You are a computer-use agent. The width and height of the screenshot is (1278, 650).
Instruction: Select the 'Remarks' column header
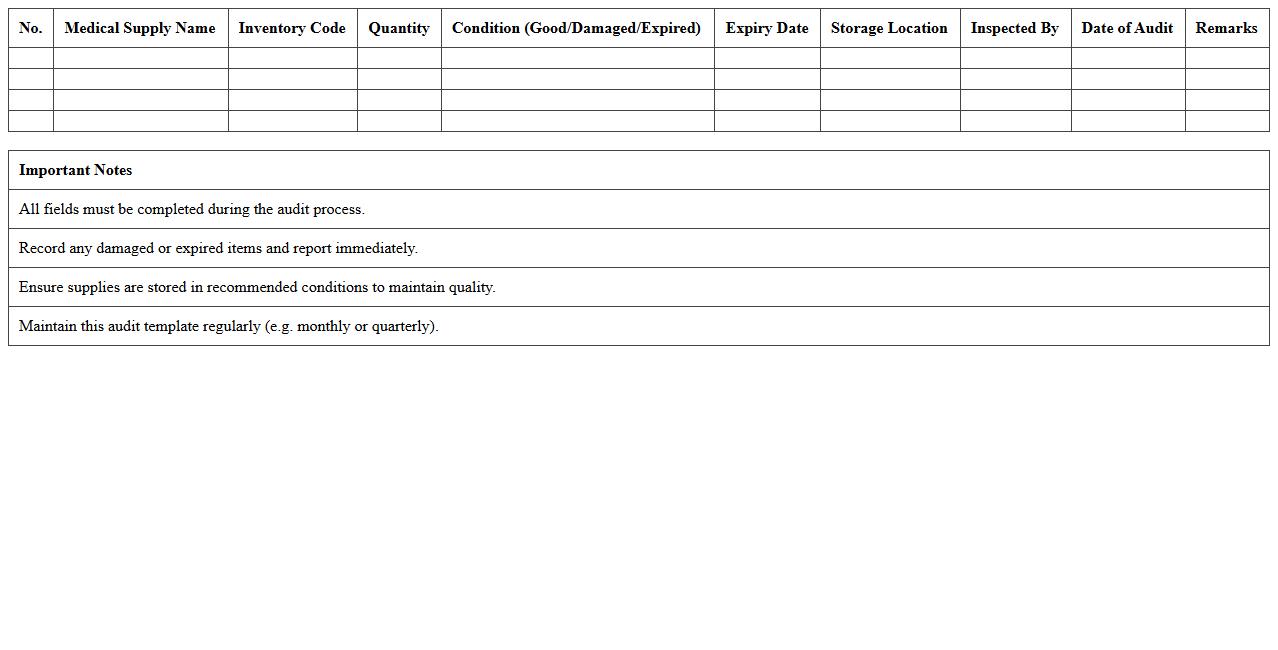(x=1226, y=28)
